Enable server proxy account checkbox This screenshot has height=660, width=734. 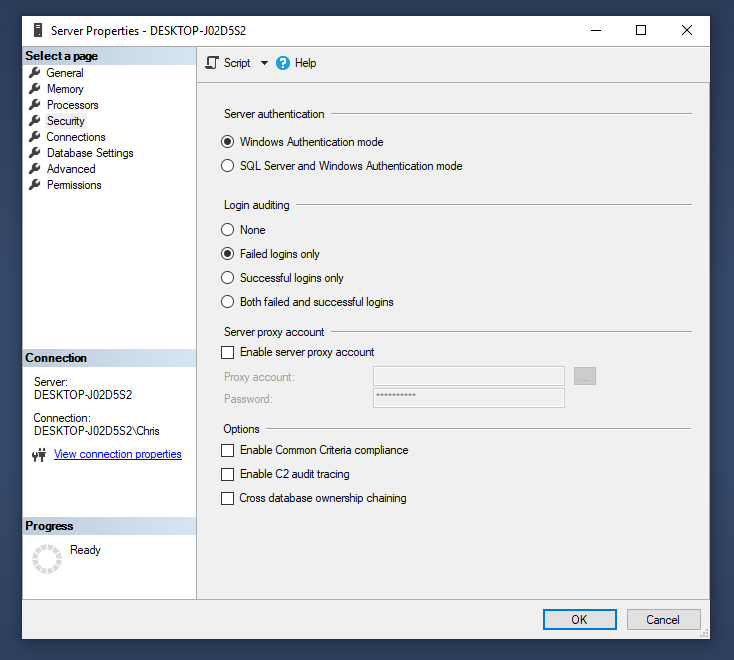click(x=228, y=352)
